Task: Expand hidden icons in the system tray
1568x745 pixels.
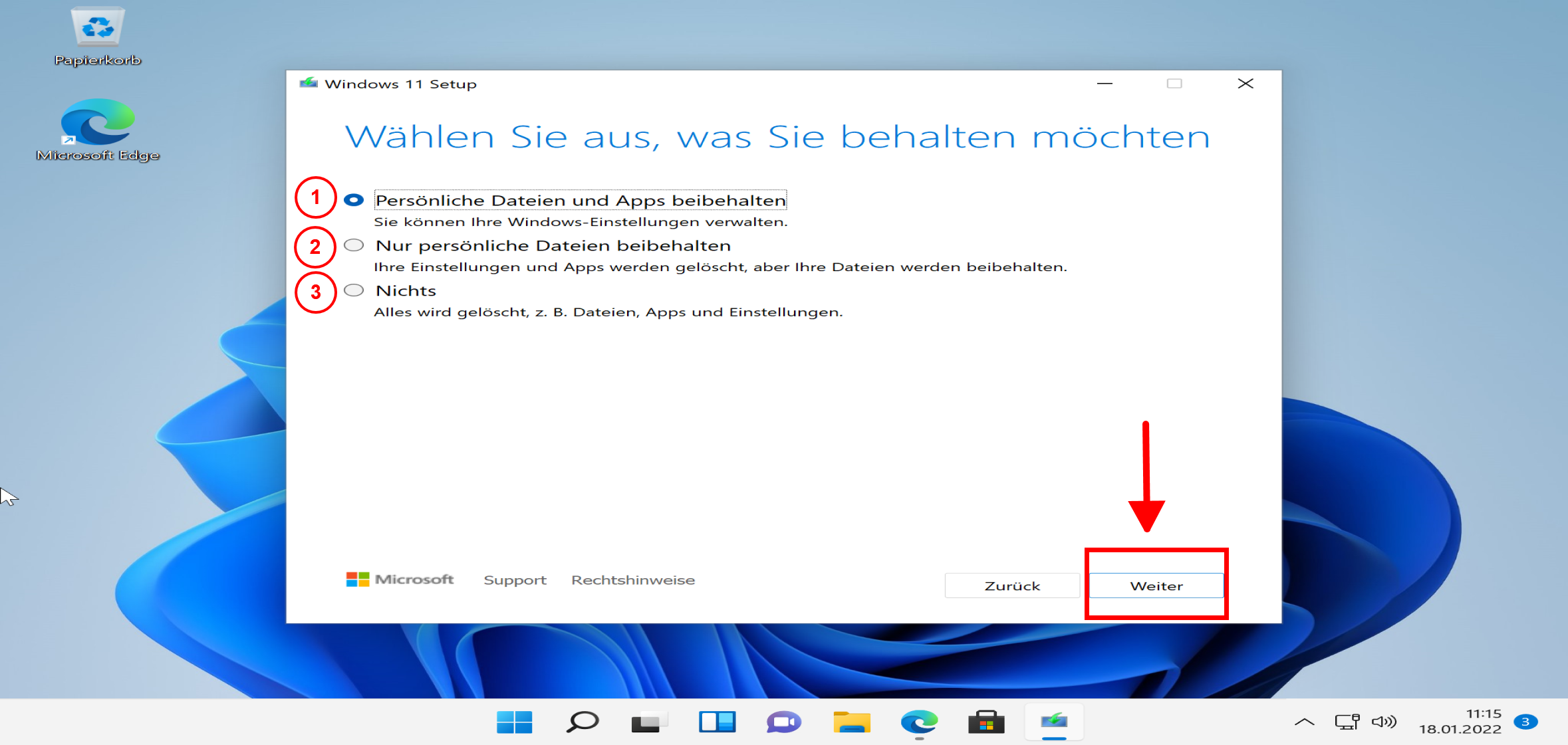Action: pyautogui.click(x=1305, y=722)
